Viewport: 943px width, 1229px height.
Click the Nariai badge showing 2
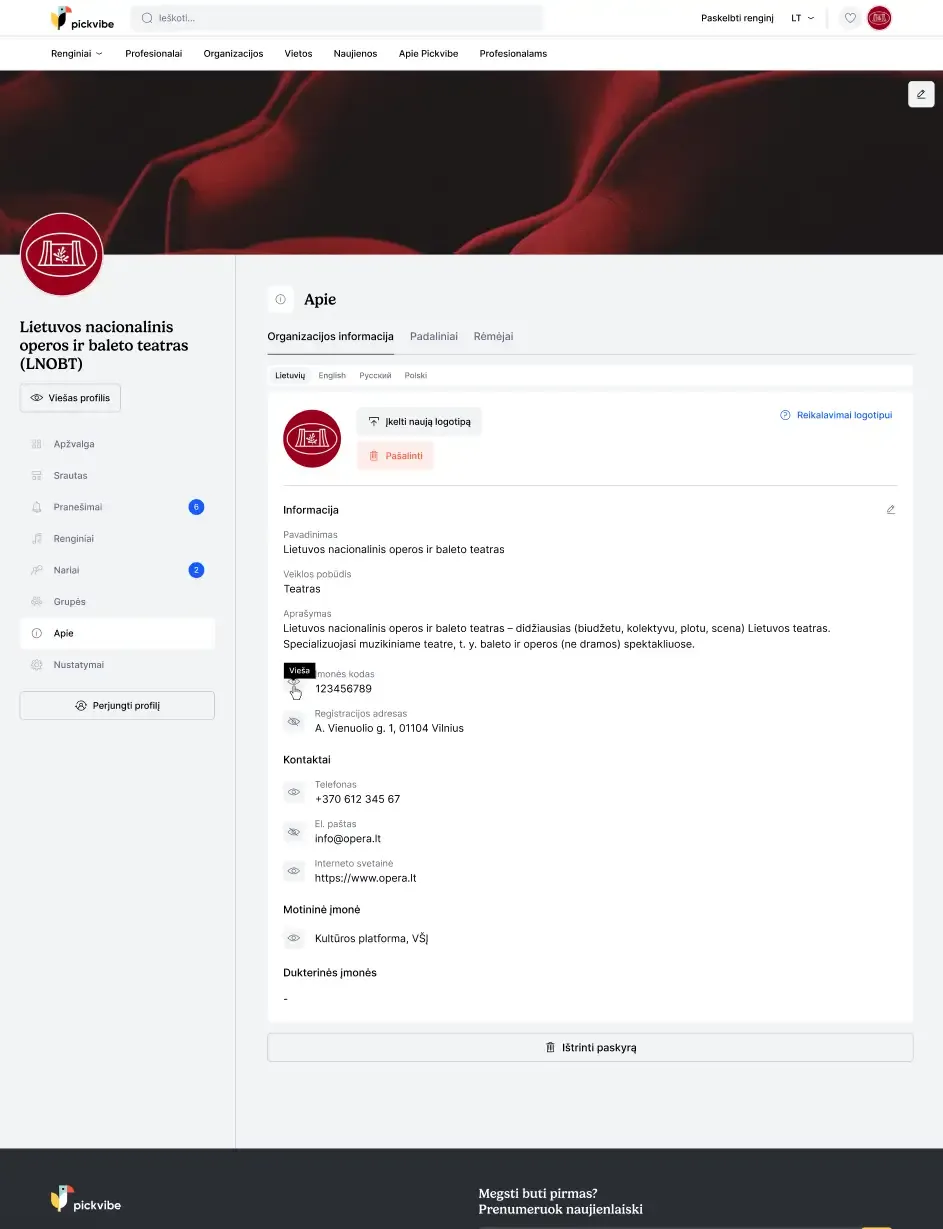point(196,570)
